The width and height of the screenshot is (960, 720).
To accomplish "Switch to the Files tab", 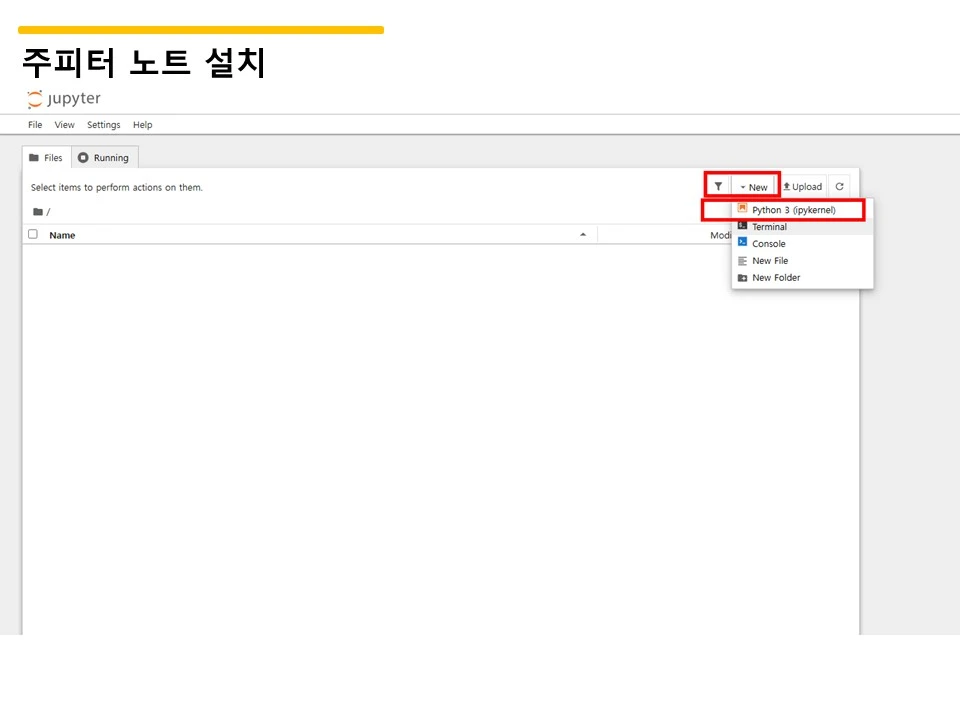I will coord(47,158).
